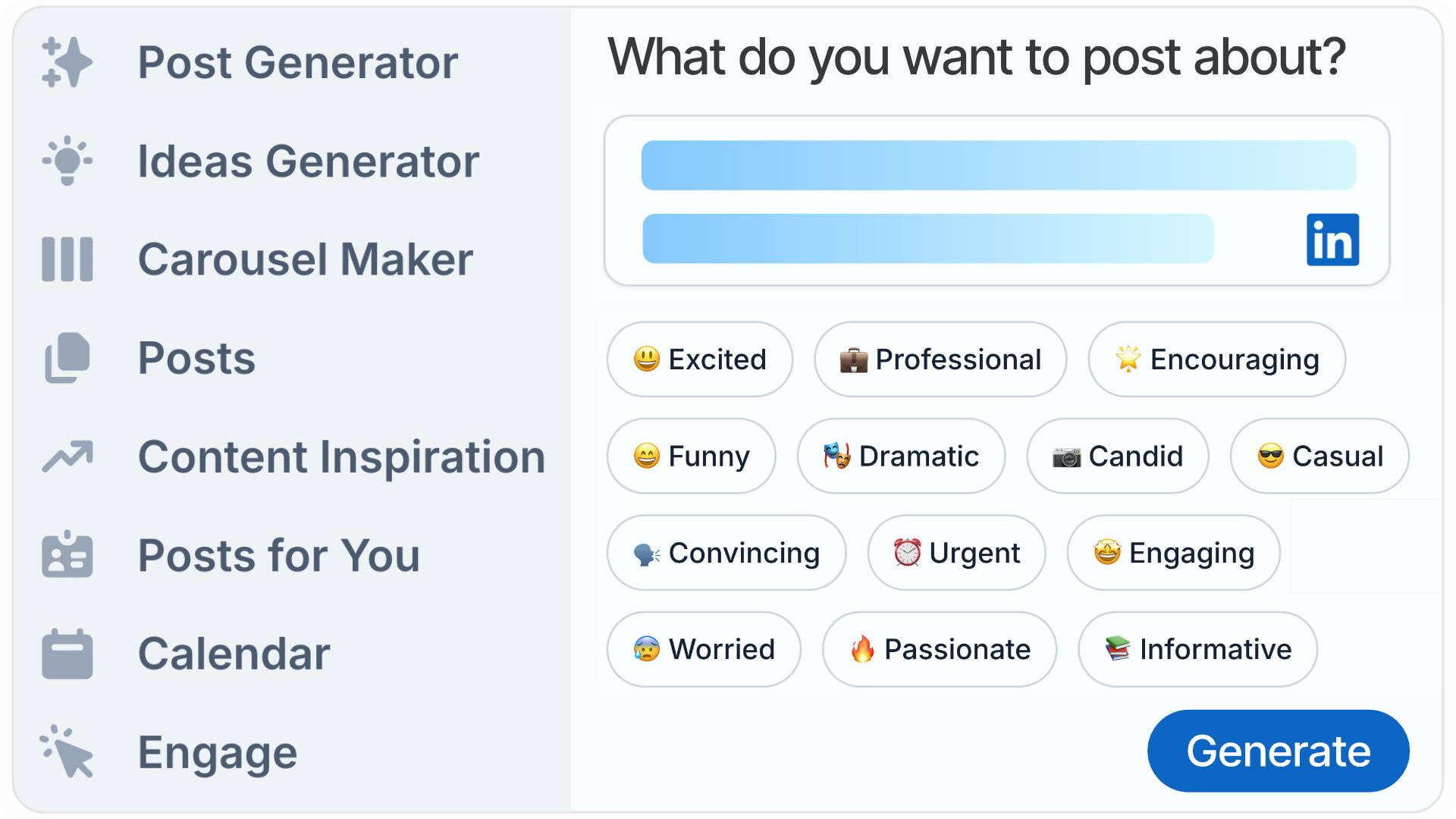Viewport: 1456px width, 819px height.
Task: Click the Posts for You badge icon
Action: (x=67, y=555)
